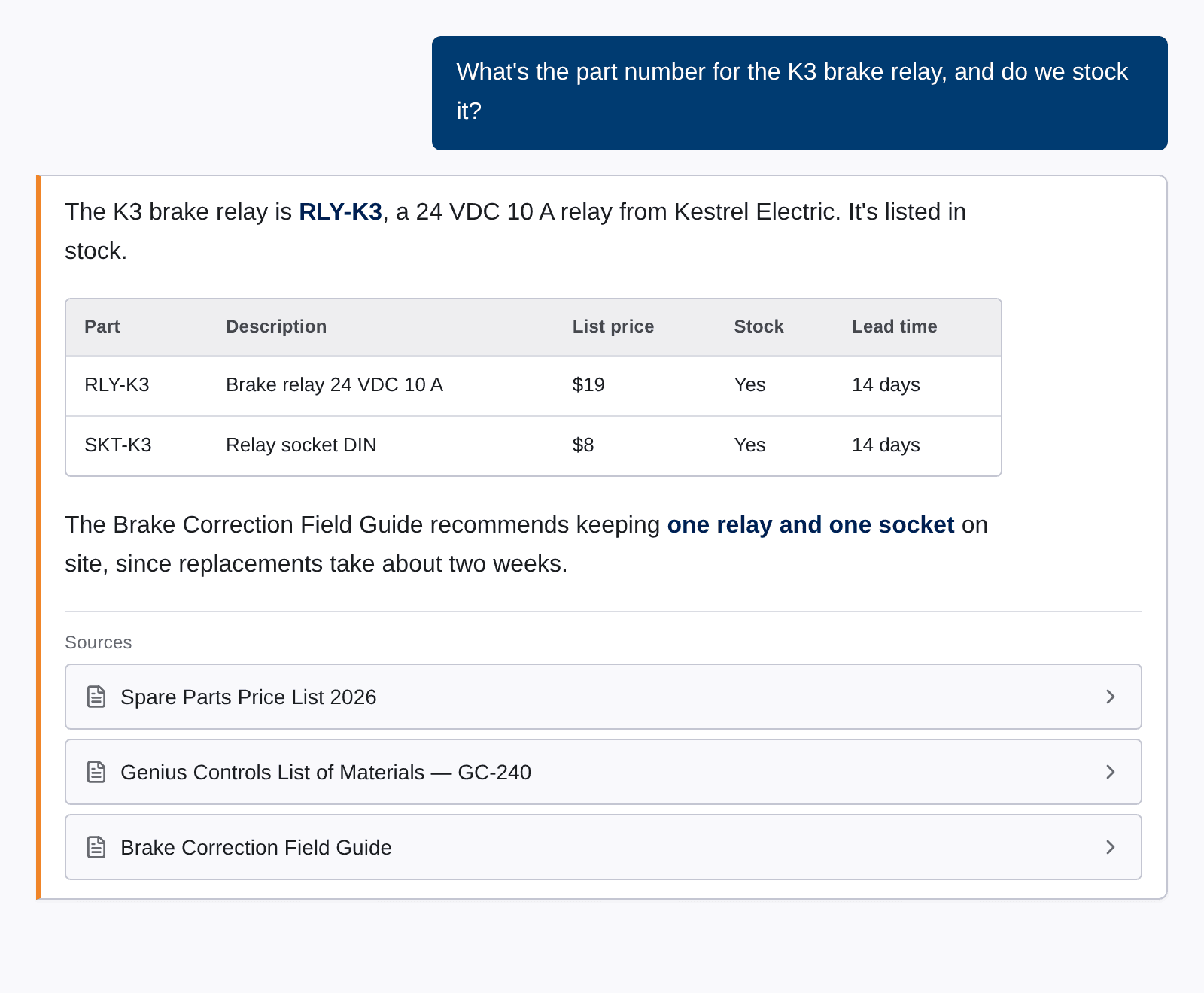Open Genius Controls List of Materials GC-240 source
This screenshot has height=993, width=1204.
click(603, 772)
